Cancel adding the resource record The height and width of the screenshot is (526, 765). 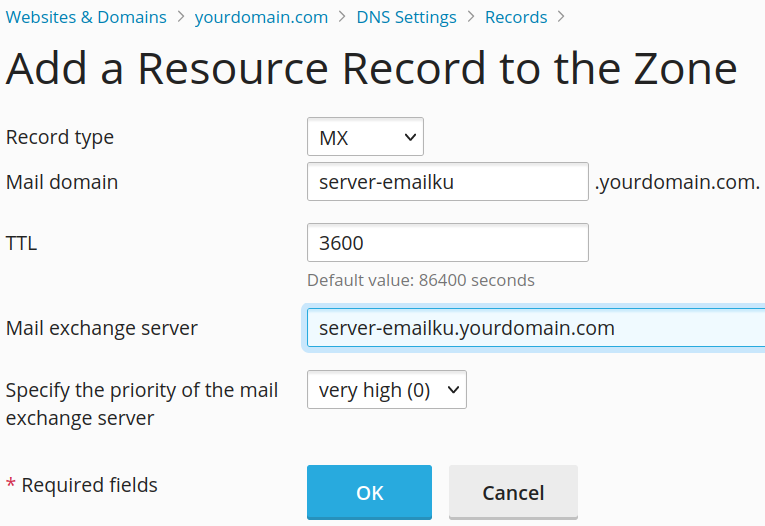pyautogui.click(x=513, y=492)
